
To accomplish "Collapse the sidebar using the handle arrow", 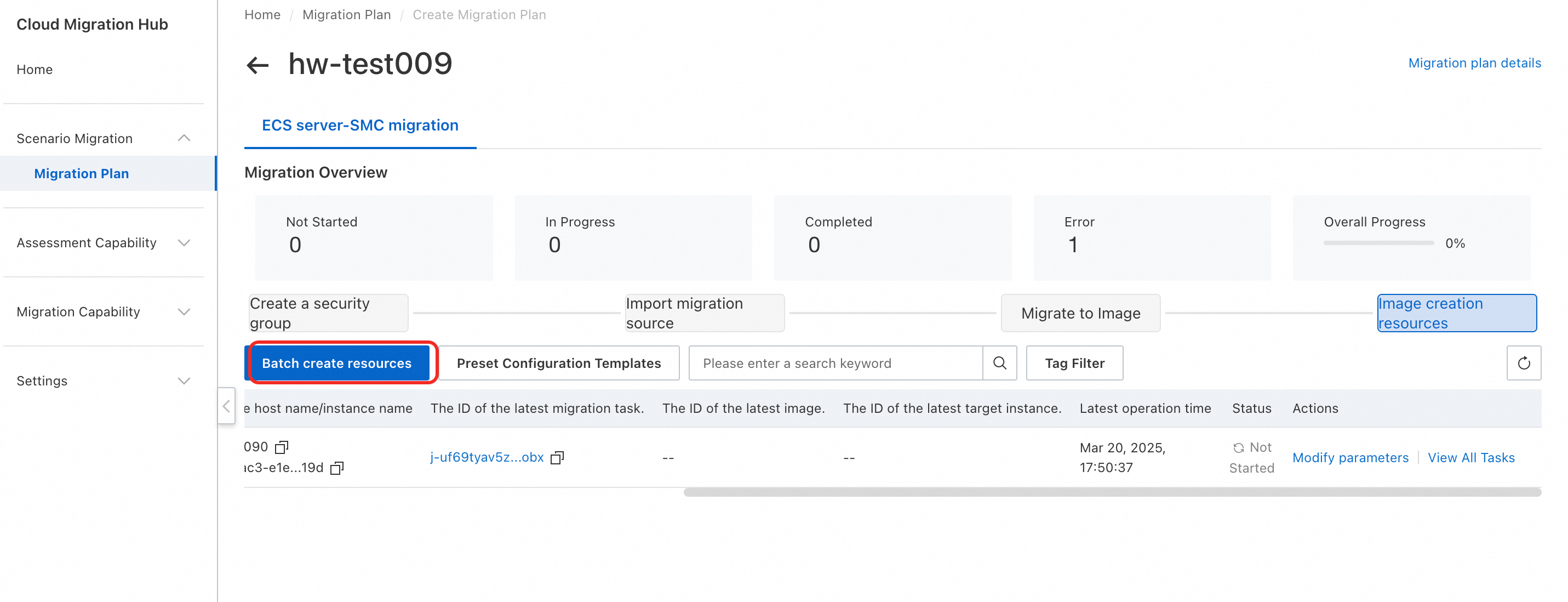I will coord(226,406).
